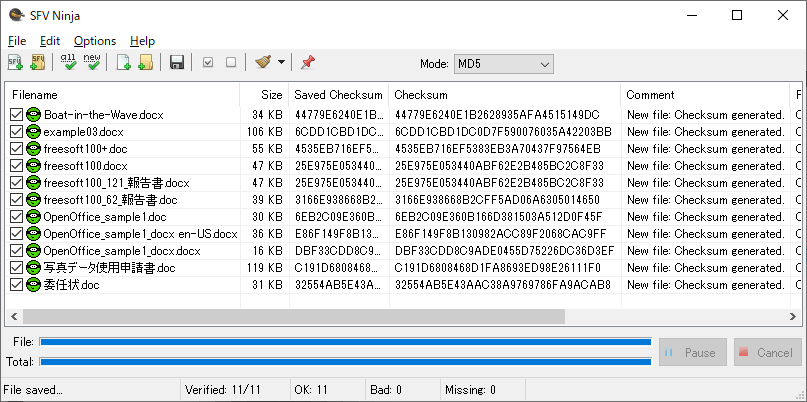Click the add file icon
The image size is (807, 402).
(x=124, y=63)
